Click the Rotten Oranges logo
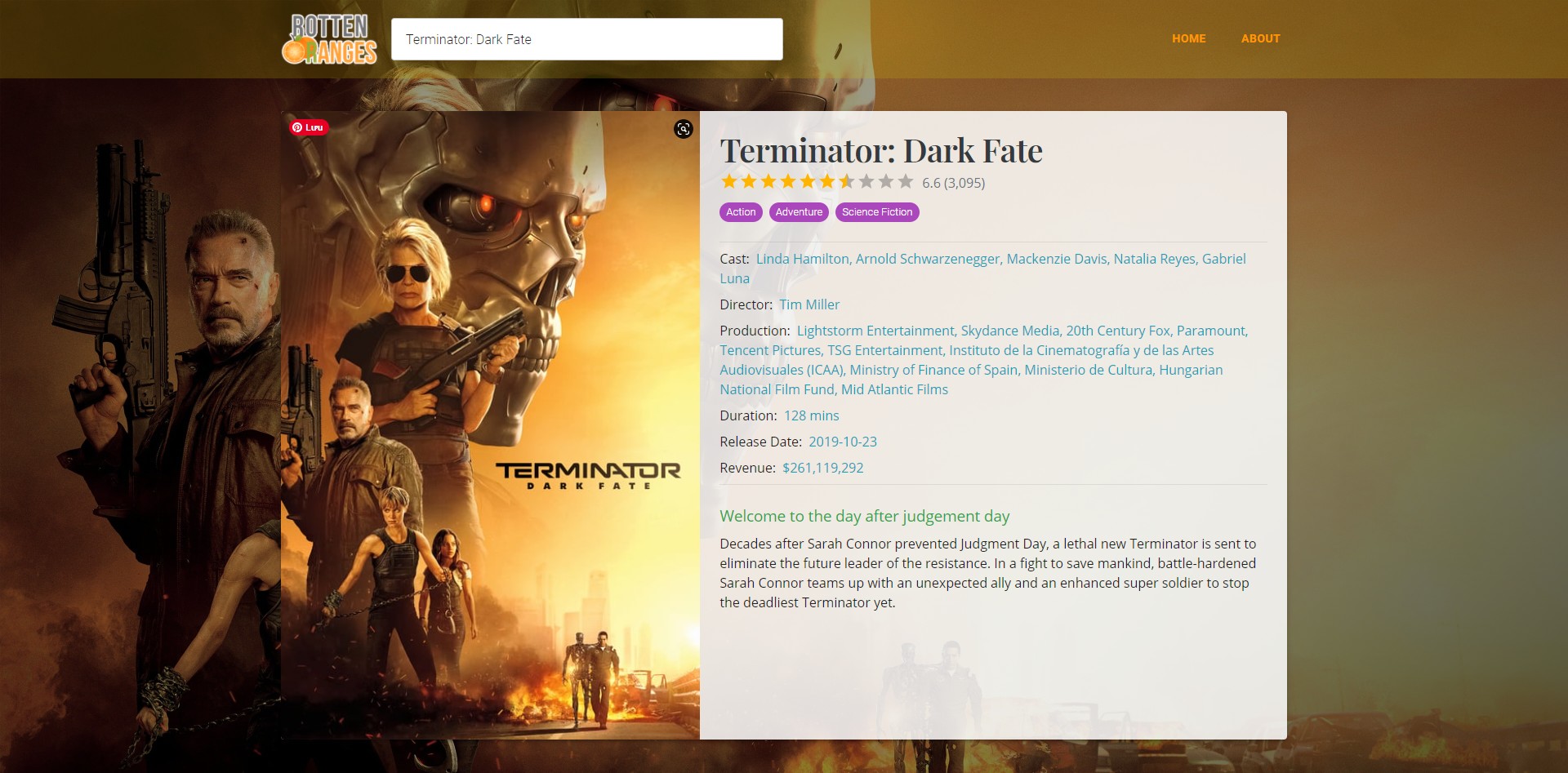This screenshot has height=773, width=1568. pyautogui.click(x=329, y=39)
